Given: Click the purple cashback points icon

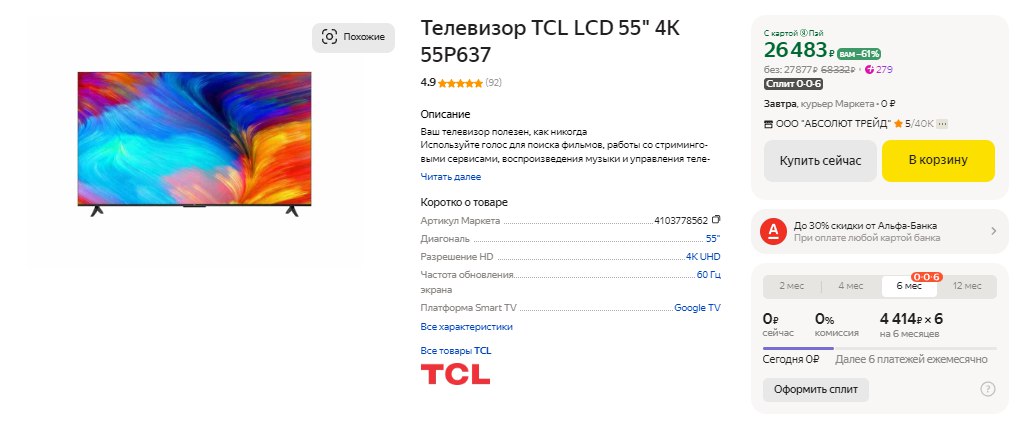Looking at the screenshot, I should (x=870, y=69).
